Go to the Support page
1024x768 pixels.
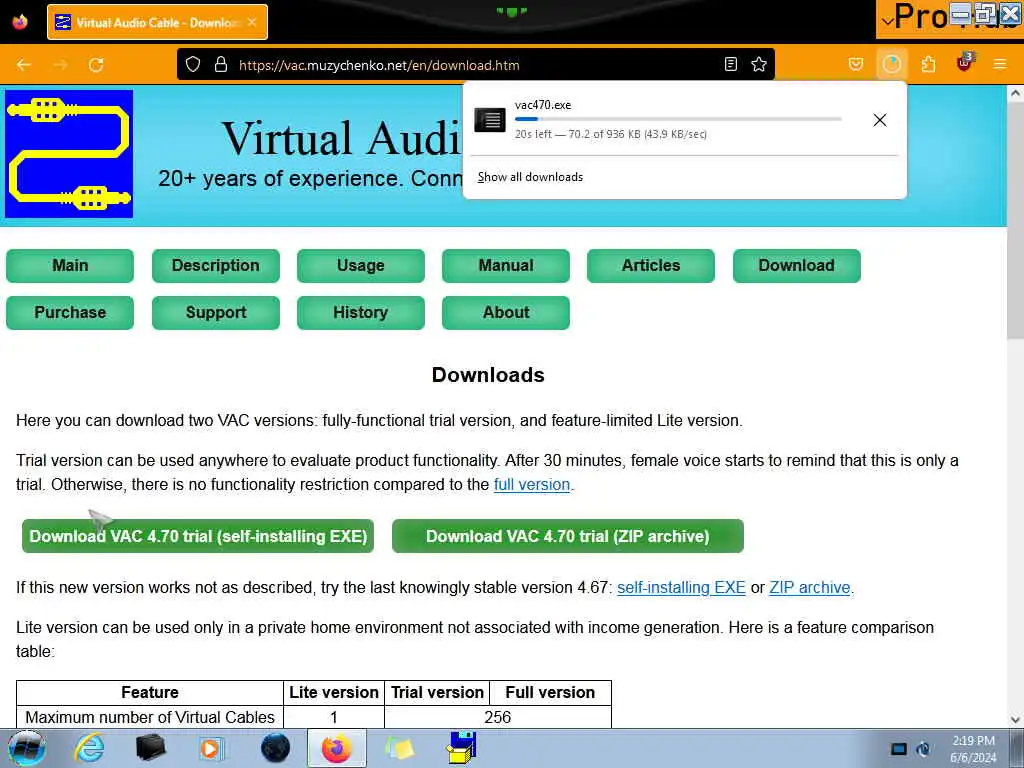[216, 313]
